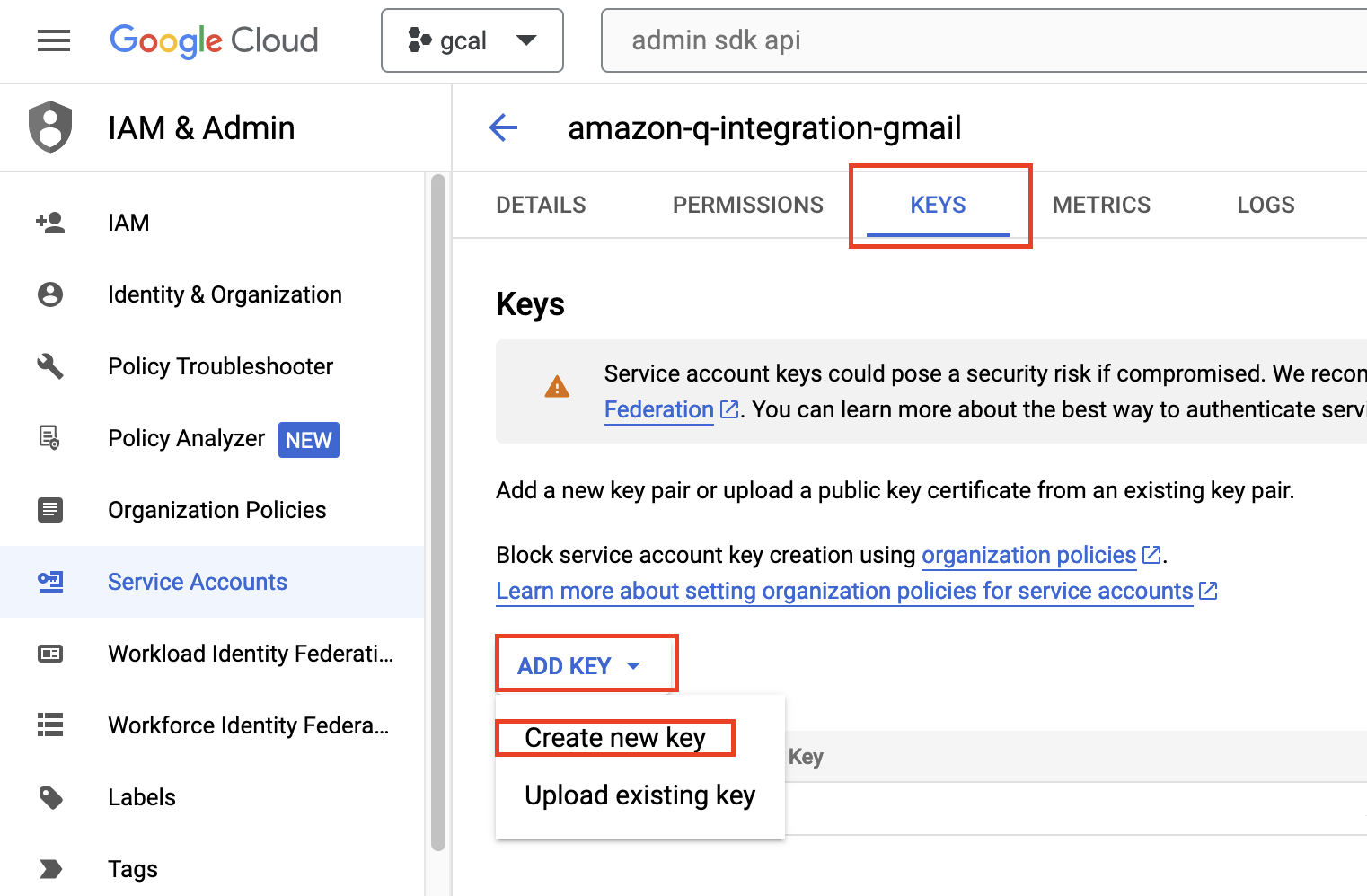This screenshot has width=1367, height=896.
Task: Click the Policy Troubleshooter wrench icon
Action: (x=50, y=366)
